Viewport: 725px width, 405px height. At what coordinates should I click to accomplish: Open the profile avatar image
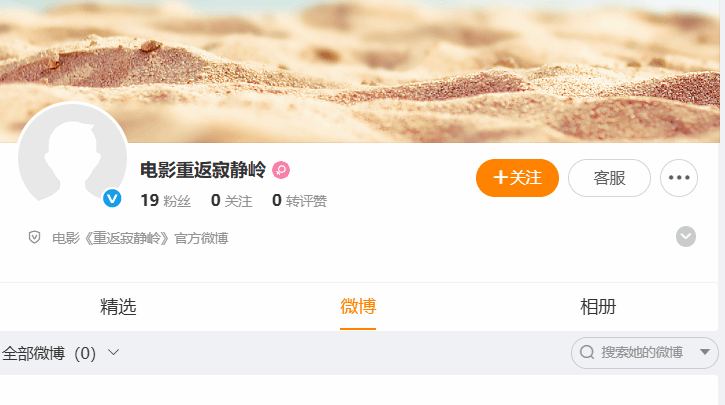pyautogui.click(x=73, y=157)
